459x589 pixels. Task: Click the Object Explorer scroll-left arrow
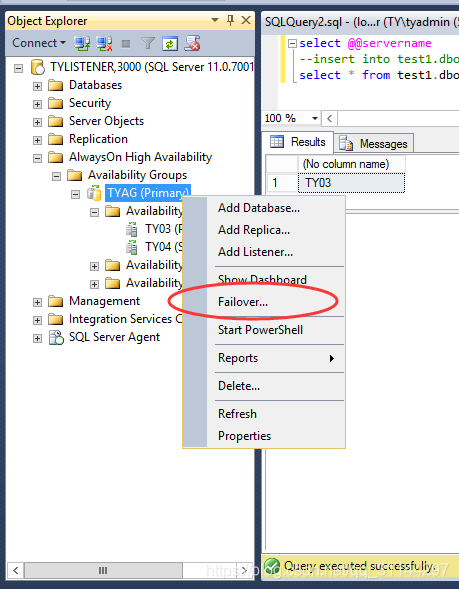[15, 570]
